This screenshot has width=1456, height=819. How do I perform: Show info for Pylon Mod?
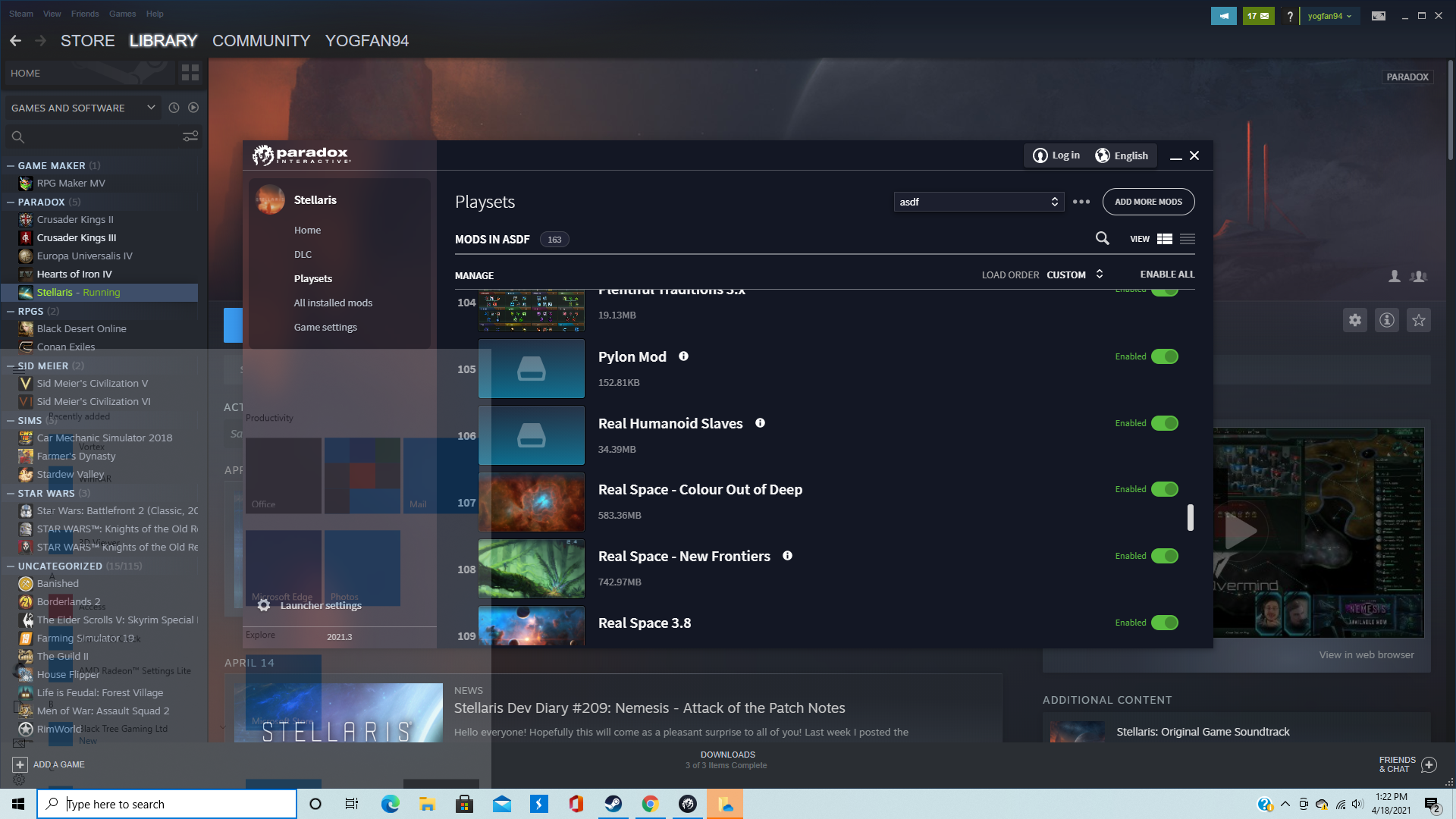coord(683,356)
